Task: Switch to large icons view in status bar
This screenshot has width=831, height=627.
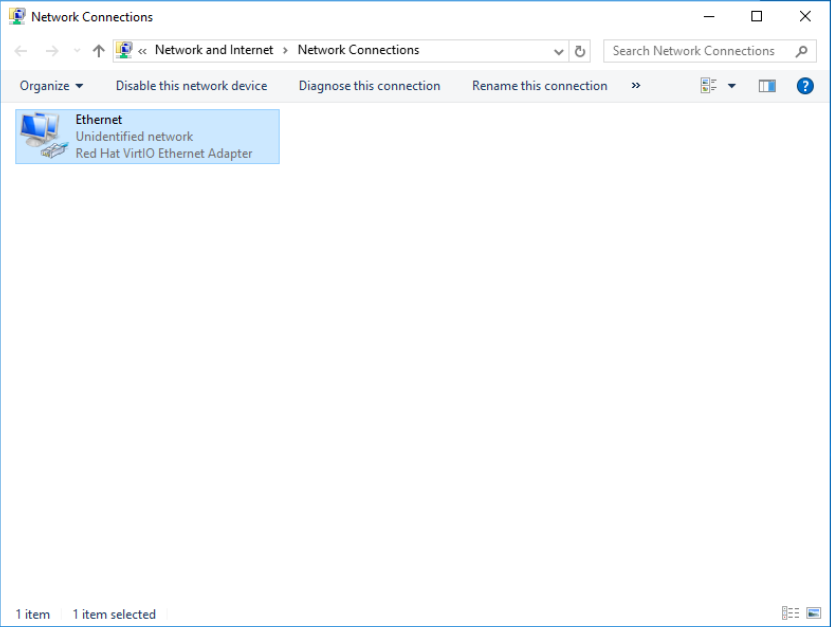Action: click(x=812, y=614)
